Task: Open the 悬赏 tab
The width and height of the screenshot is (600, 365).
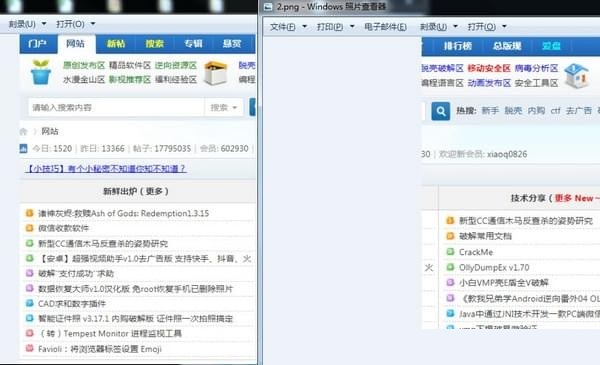Action: click(x=232, y=44)
